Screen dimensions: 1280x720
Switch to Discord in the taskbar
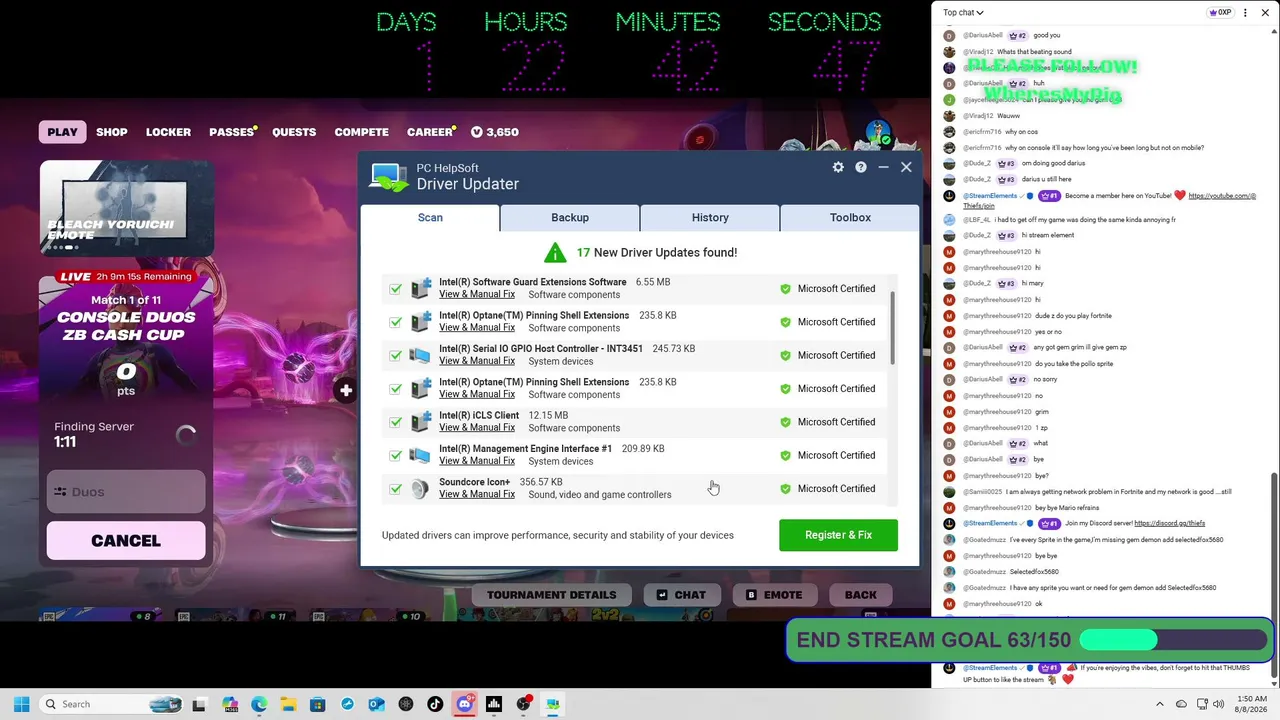(x=464, y=704)
